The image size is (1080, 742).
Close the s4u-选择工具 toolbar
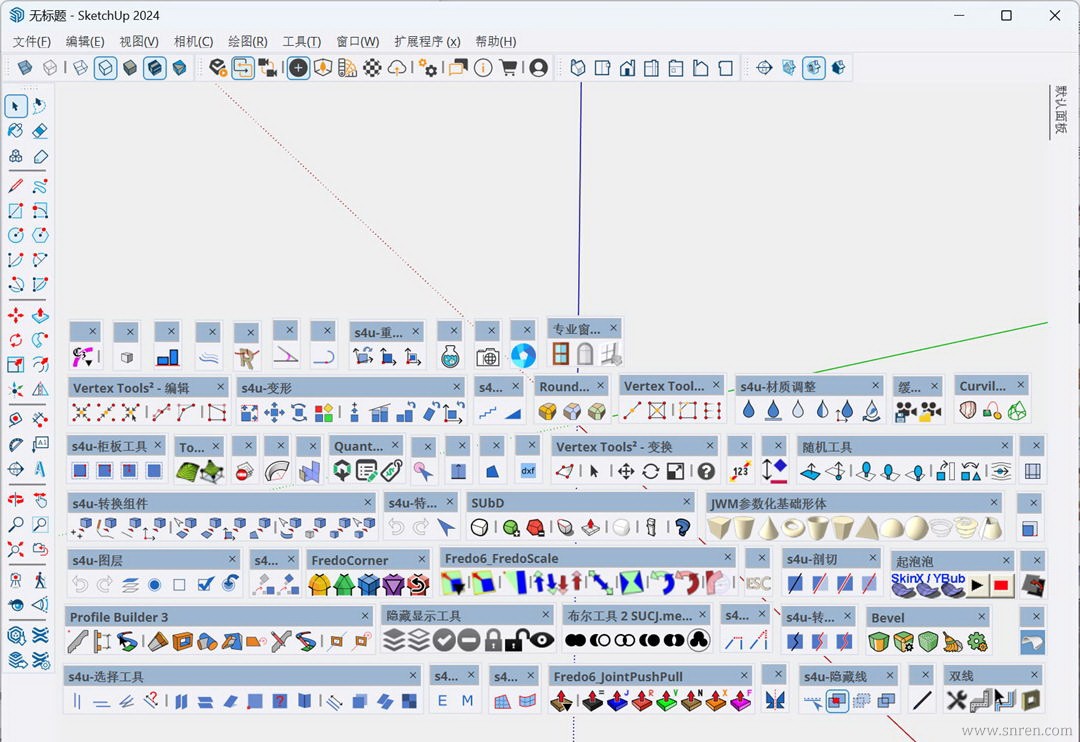[x=413, y=675]
